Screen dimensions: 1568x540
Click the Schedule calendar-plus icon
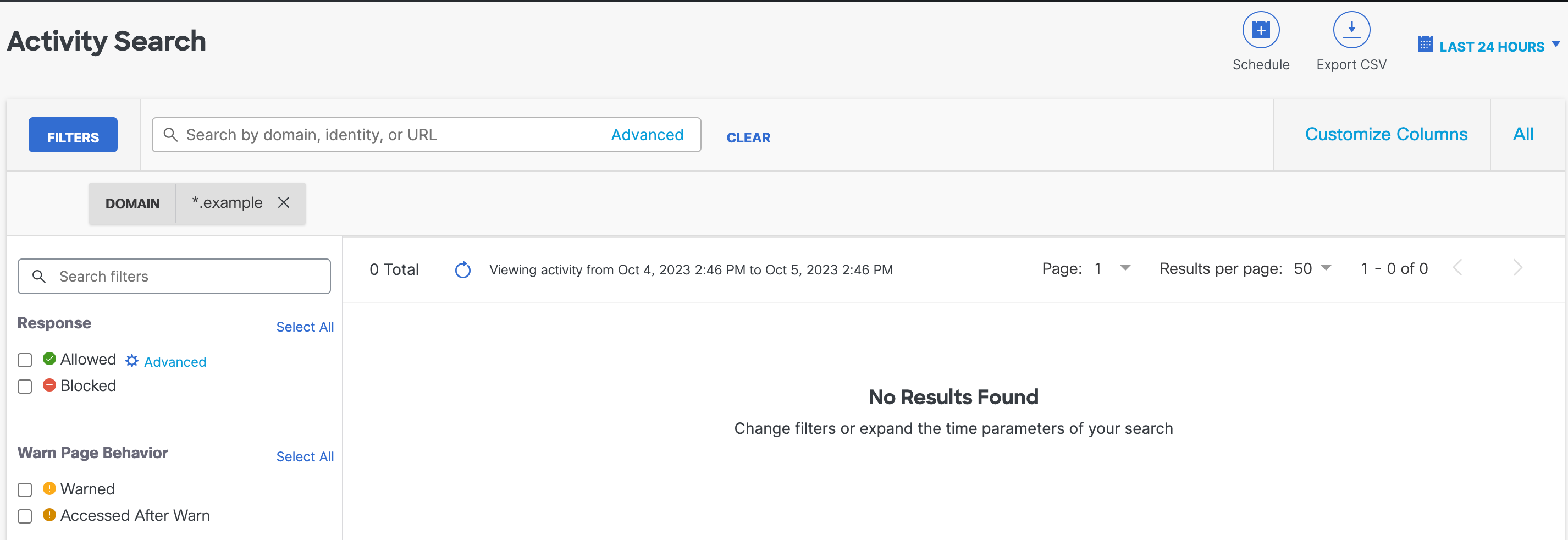tap(1261, 30)
